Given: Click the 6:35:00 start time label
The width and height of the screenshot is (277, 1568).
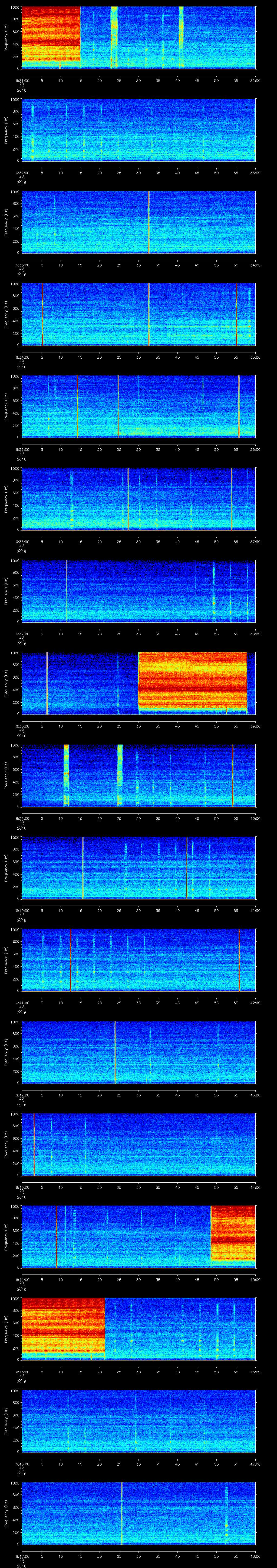Looking at the screenshot, I should click(x=22, y=449).
